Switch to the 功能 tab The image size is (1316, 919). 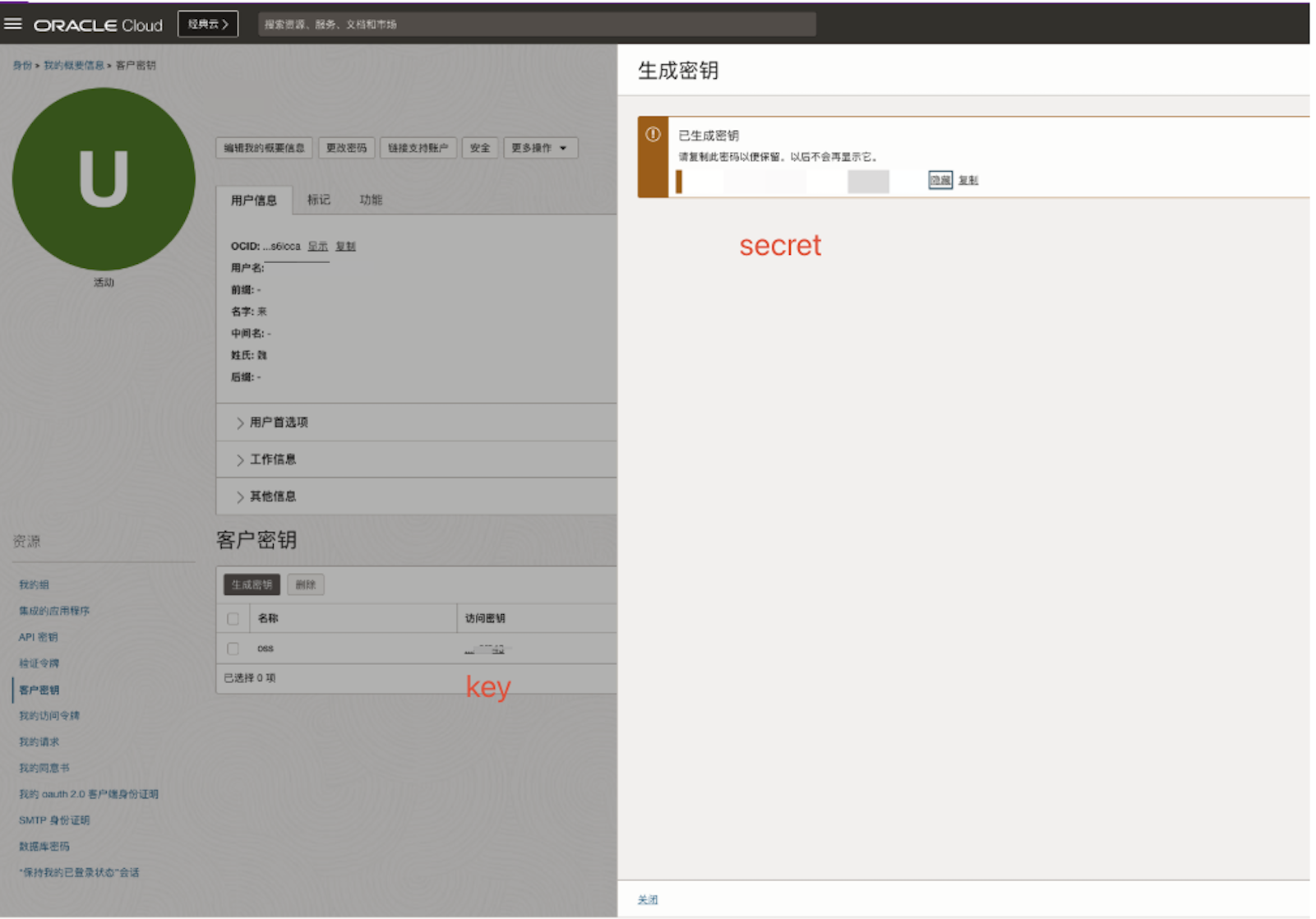point(372,199)
